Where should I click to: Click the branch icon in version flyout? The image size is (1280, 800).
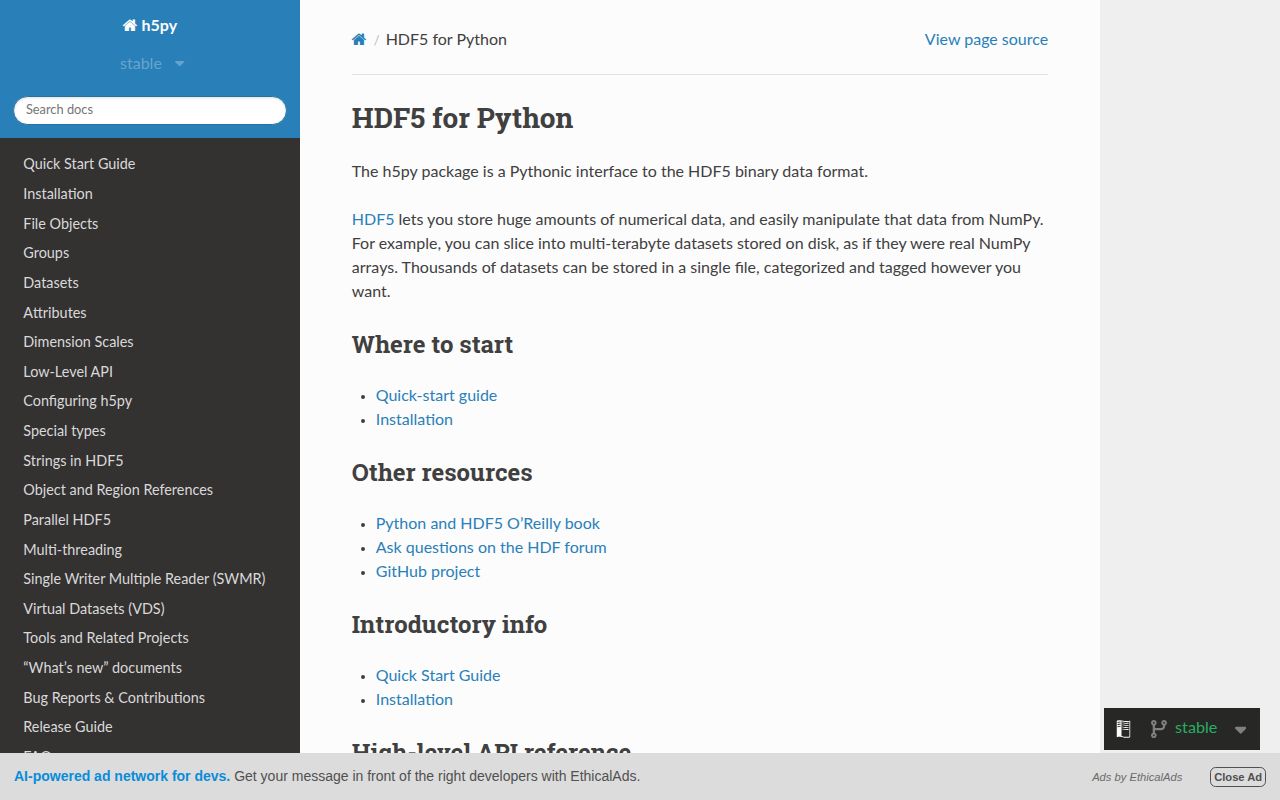[x=1158, y=729]
